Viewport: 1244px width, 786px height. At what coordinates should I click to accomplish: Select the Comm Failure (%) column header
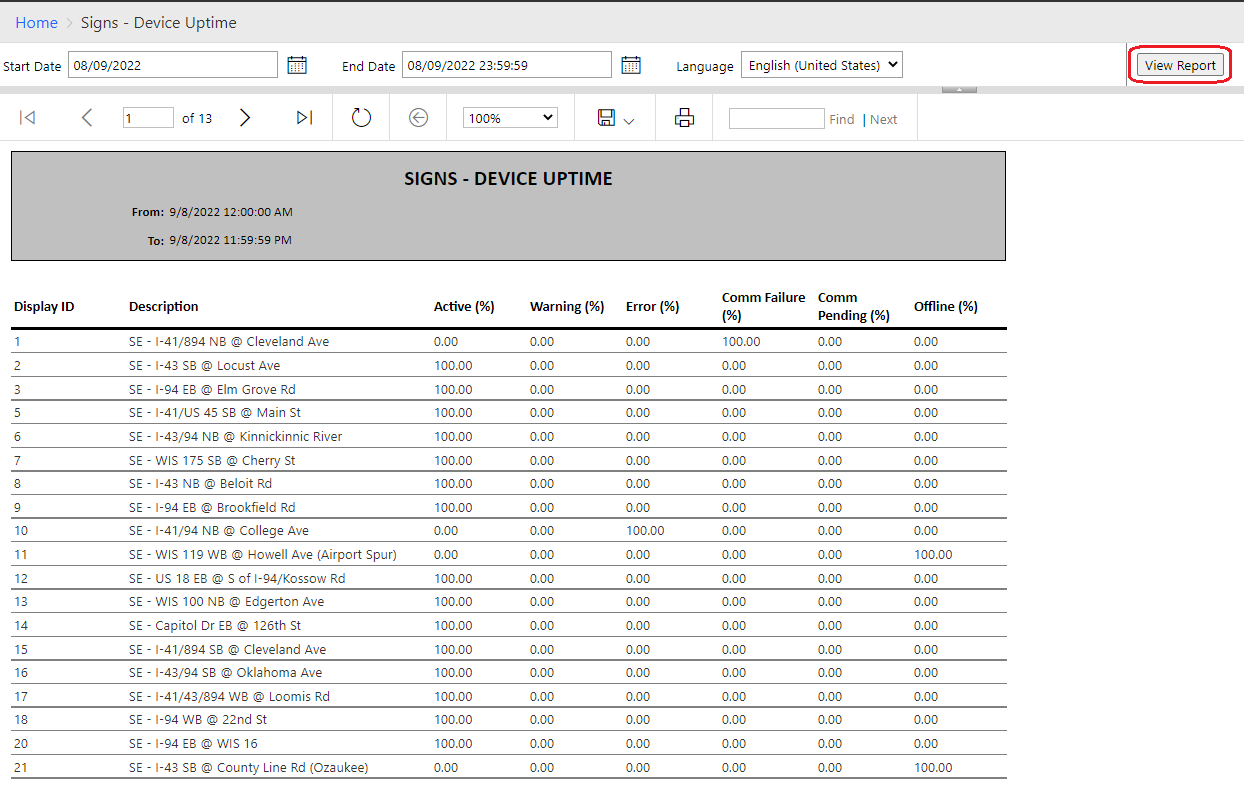(x=764, y=306)
